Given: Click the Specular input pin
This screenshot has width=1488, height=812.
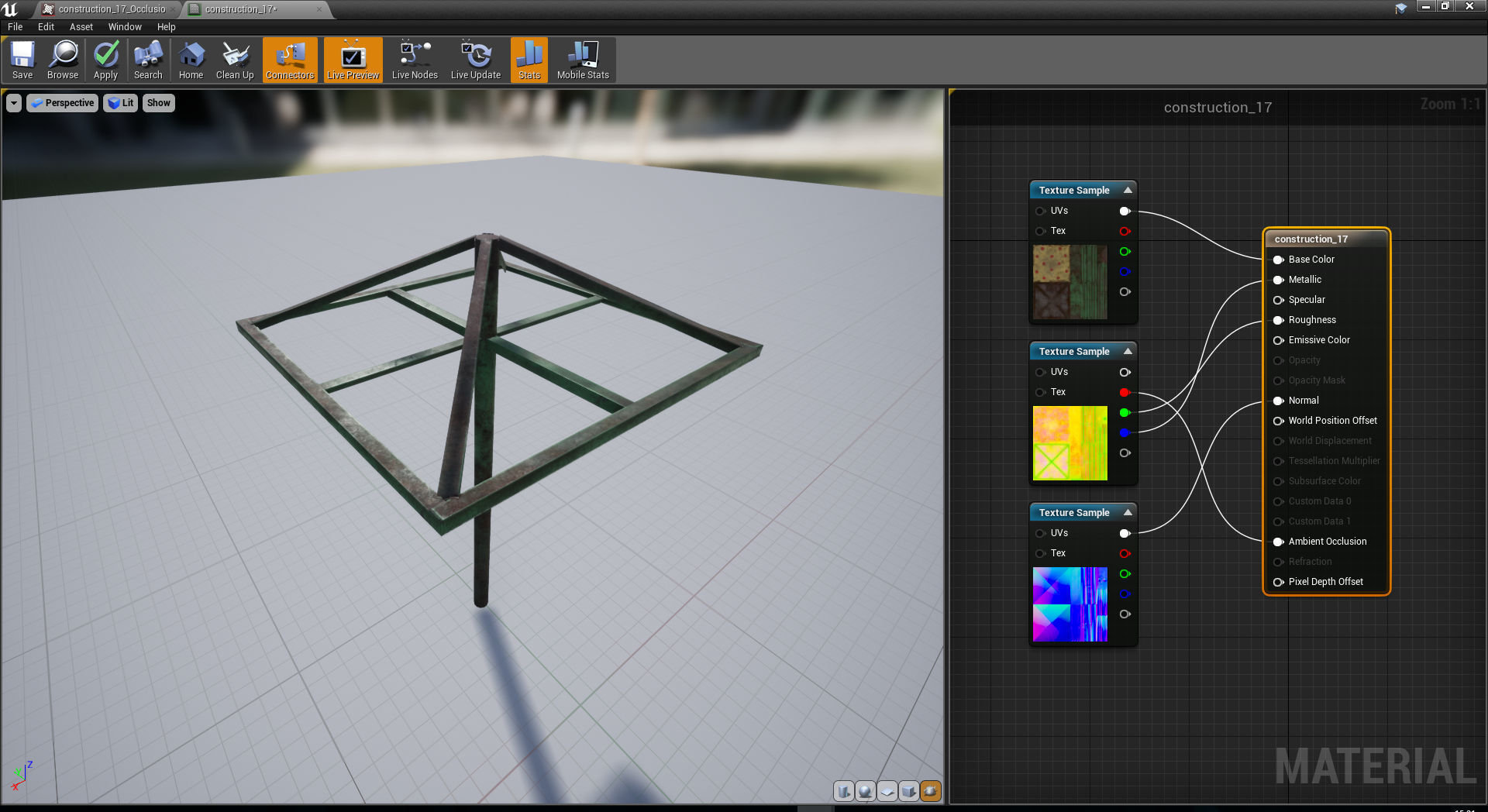Looking at the screenshot, I should pos(1279,300).
